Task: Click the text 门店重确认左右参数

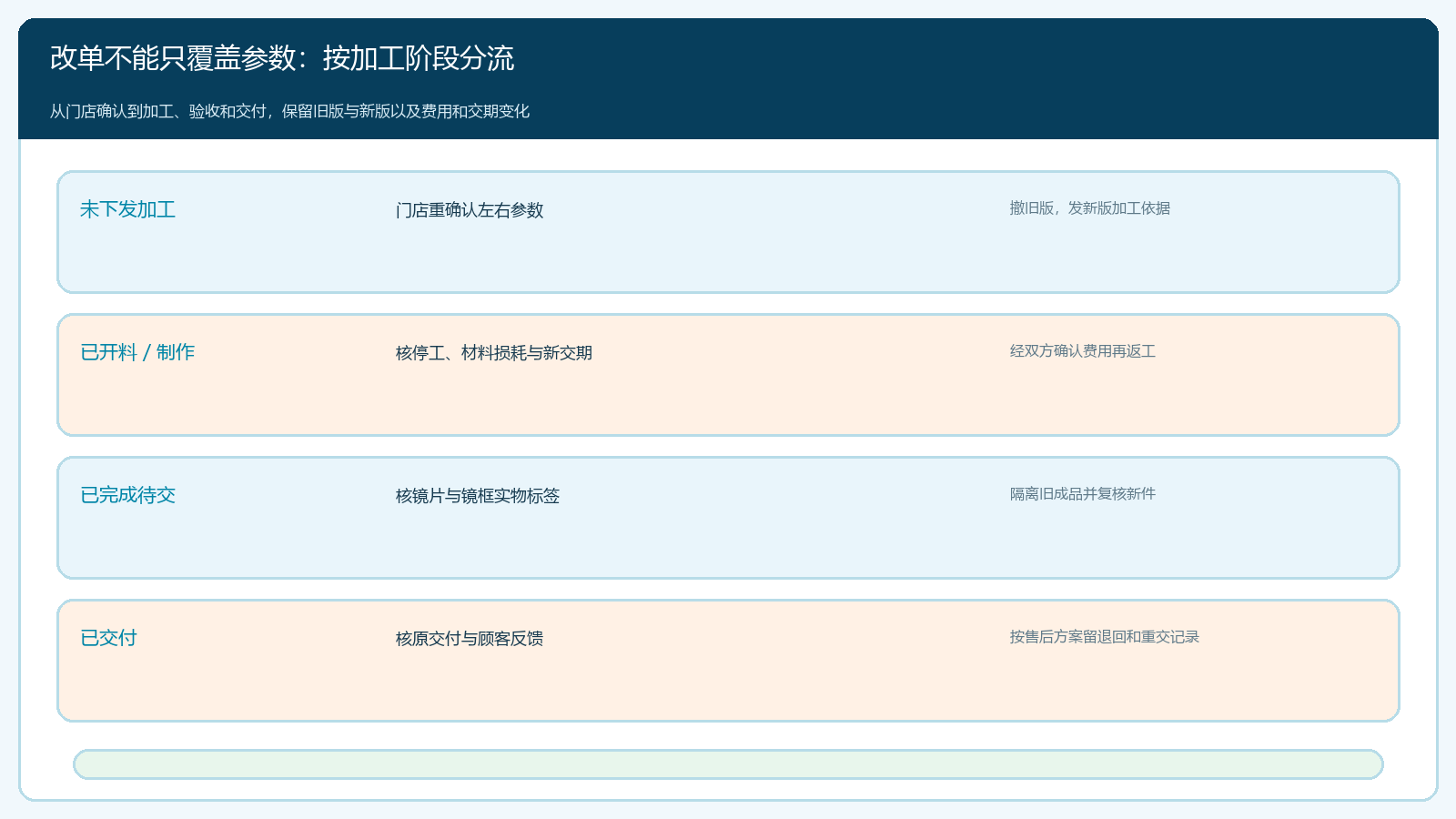Action: (470, 210)
